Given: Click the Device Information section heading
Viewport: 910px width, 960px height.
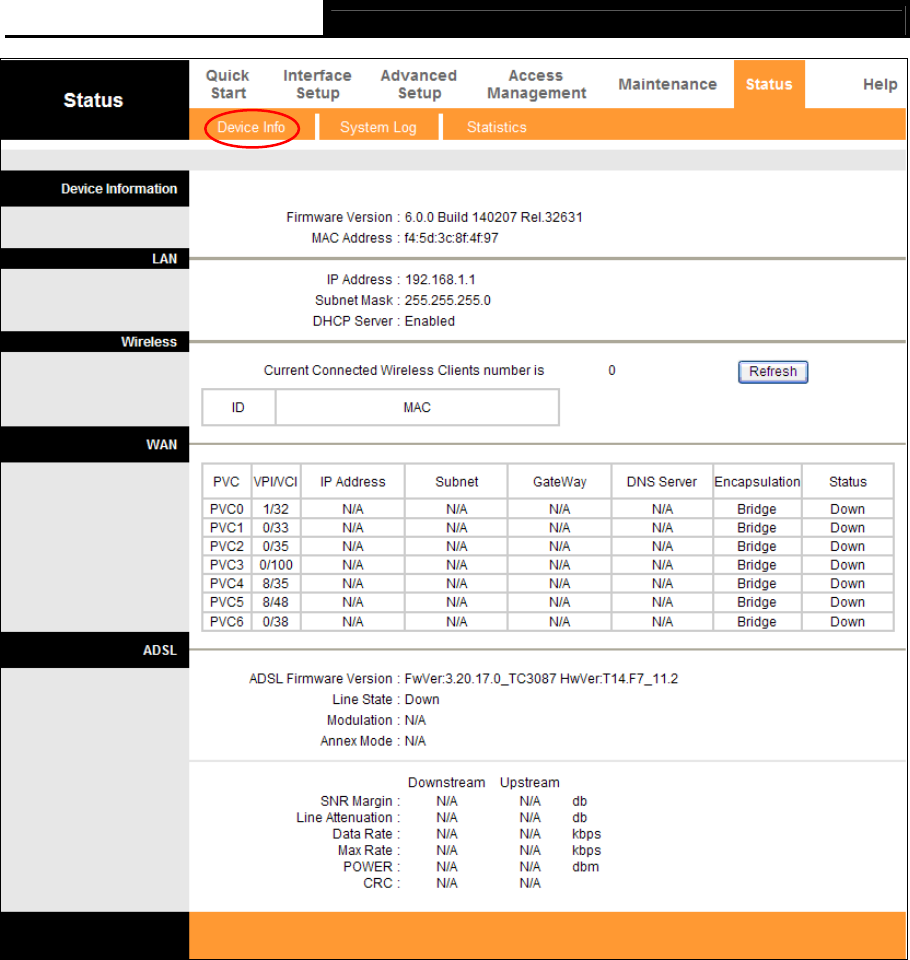Looking at the screenshot, I should pos(119,189).
